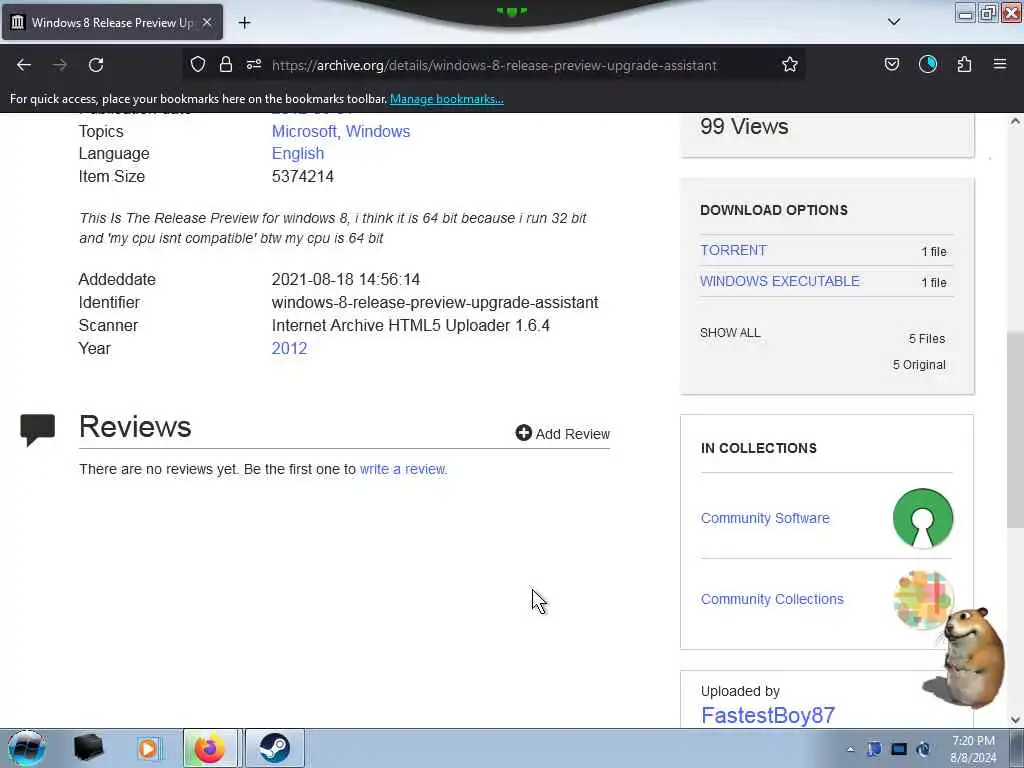The image size is (1024, 768).
Task: Download the TORRENT file option
Action: tap(733, 250)
